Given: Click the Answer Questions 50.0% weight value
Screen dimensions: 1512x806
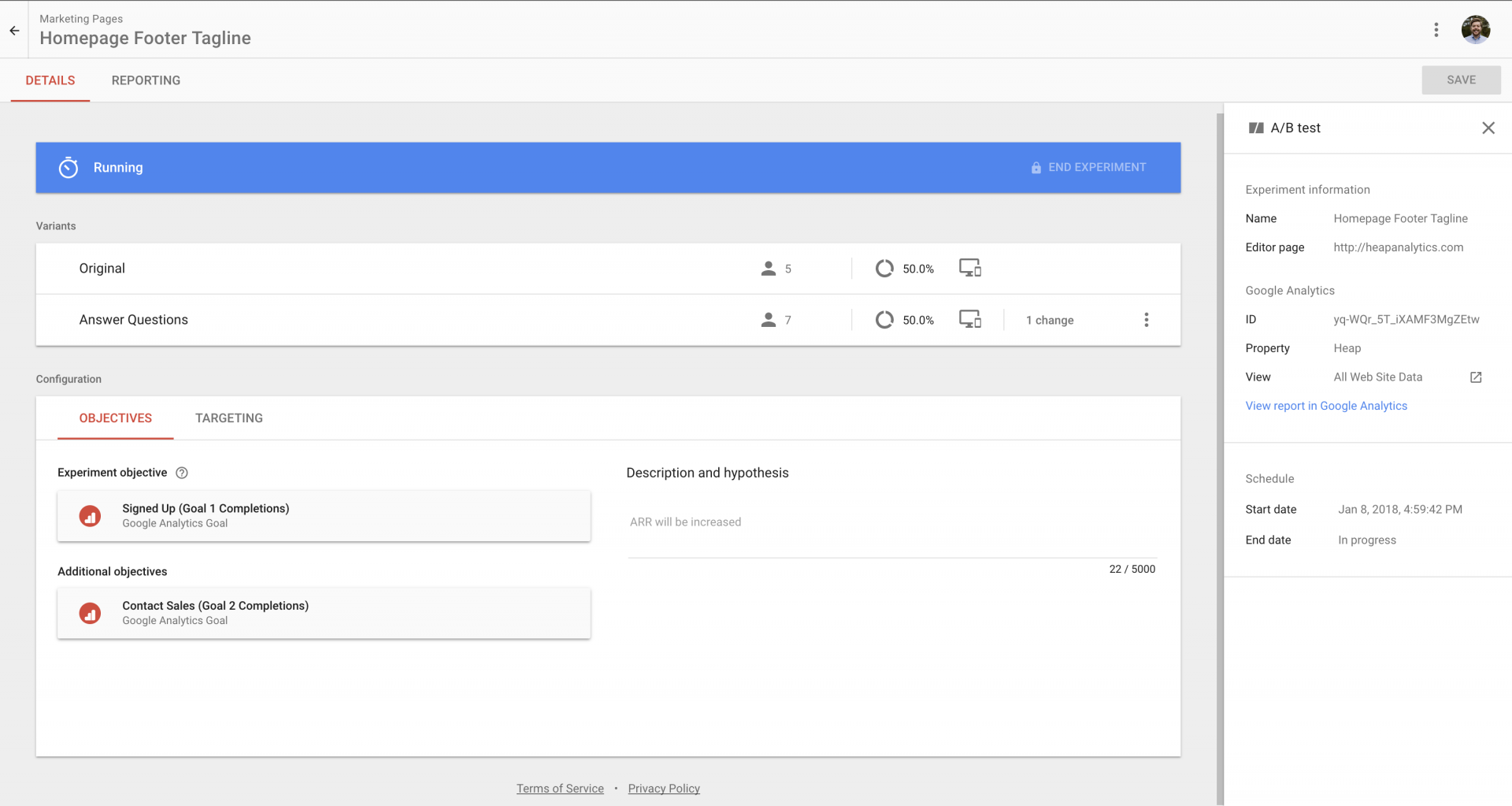Looking at the screenshot, I should 918,321.
